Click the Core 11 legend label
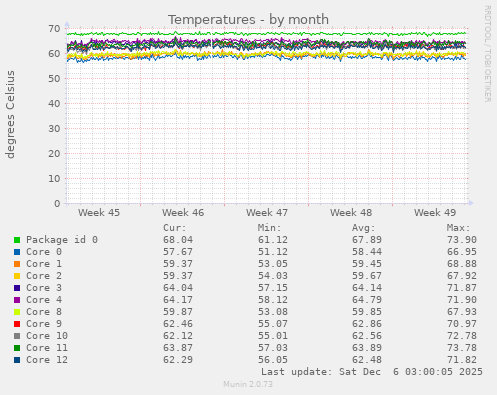 [x=47, y=348]
